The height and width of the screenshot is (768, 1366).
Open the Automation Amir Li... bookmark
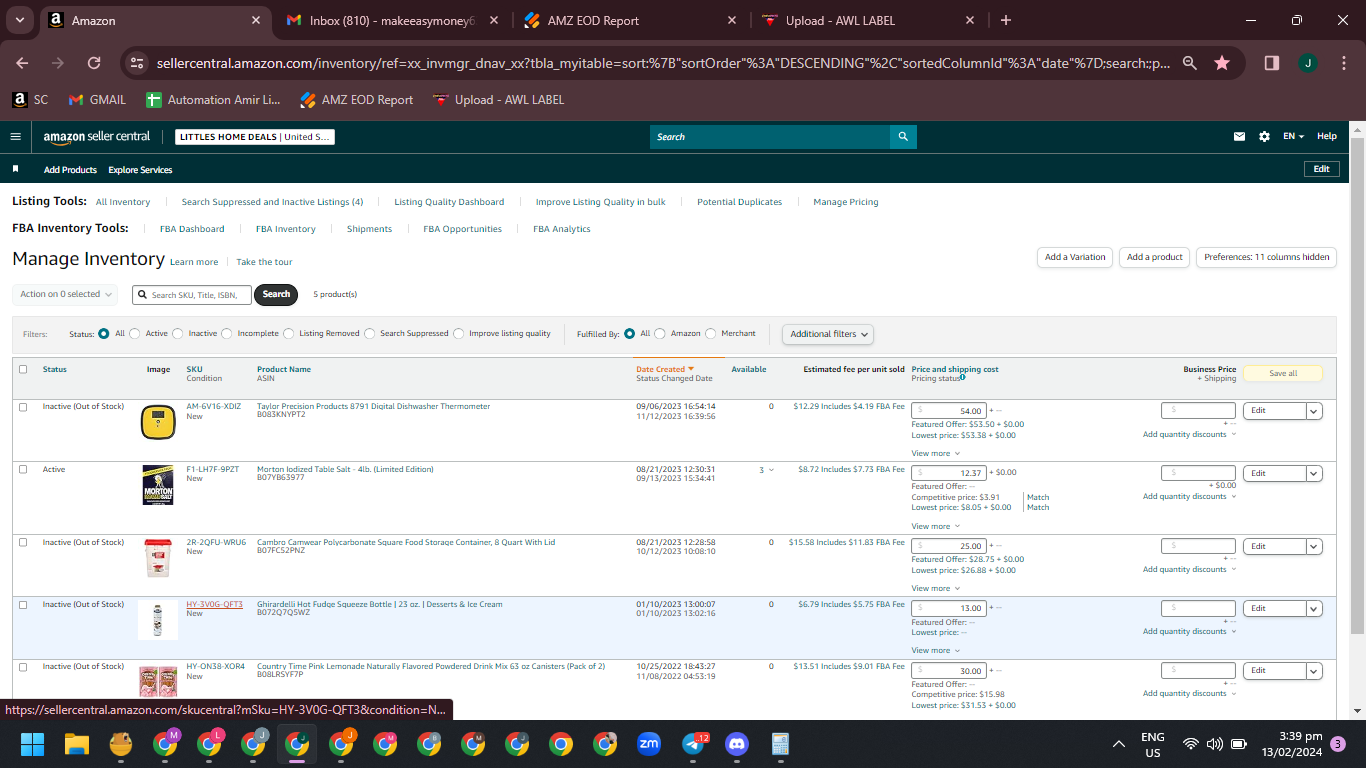[213, 100]
